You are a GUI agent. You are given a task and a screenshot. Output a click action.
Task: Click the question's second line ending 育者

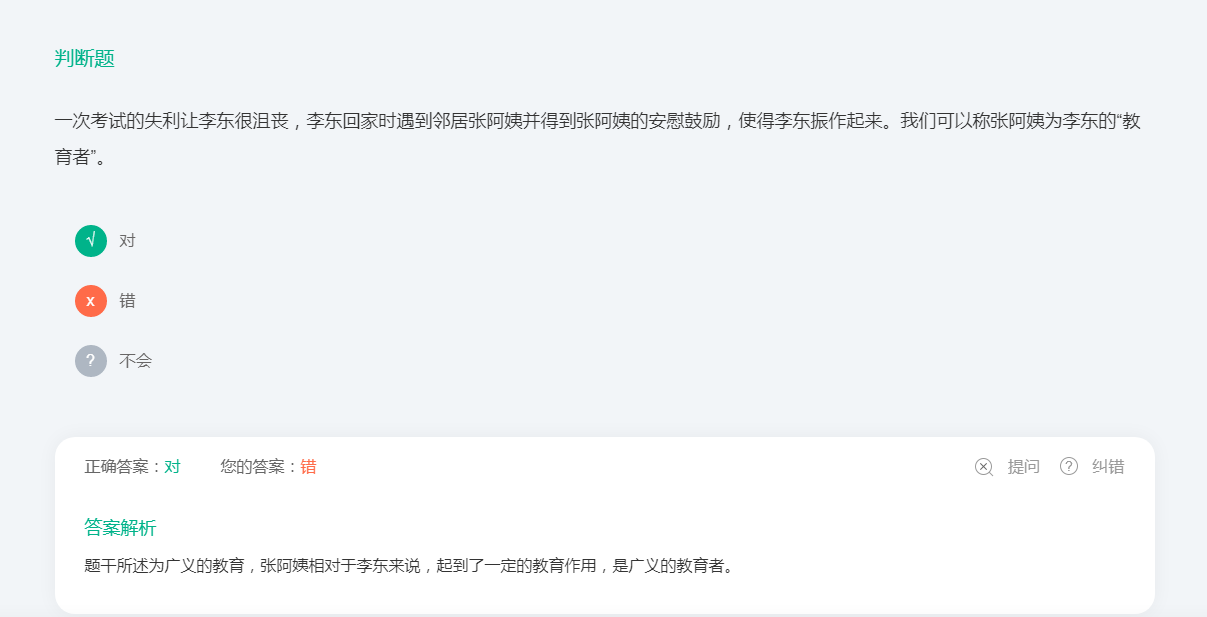click(81, 157)
